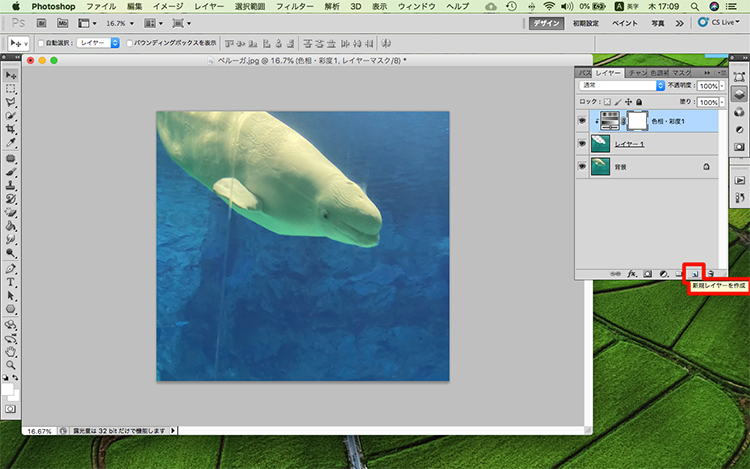Enable the バウンディングボックスを表示 checkbox

(130, 44)
